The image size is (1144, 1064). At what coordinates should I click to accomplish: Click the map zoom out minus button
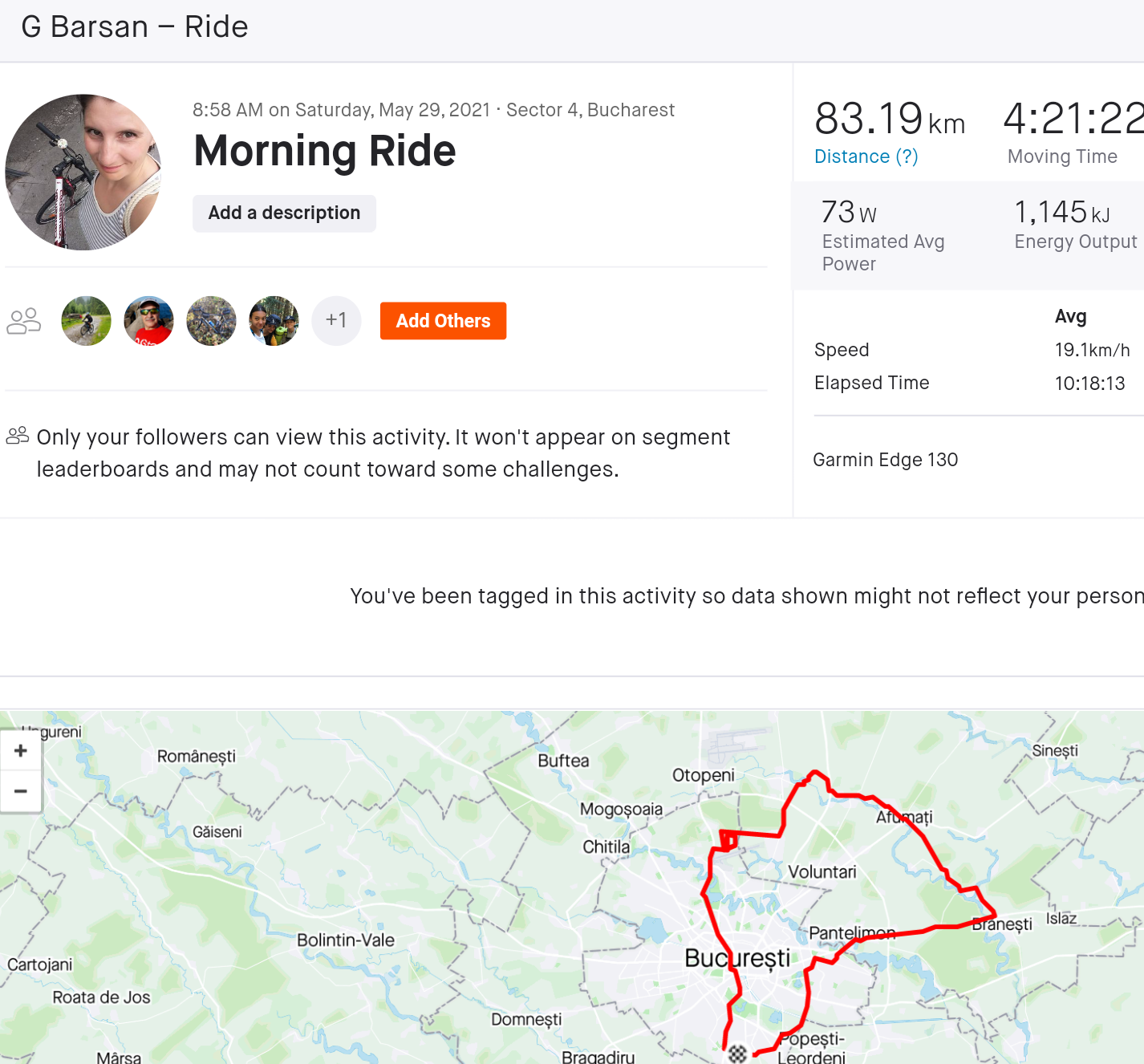point(21,791)
